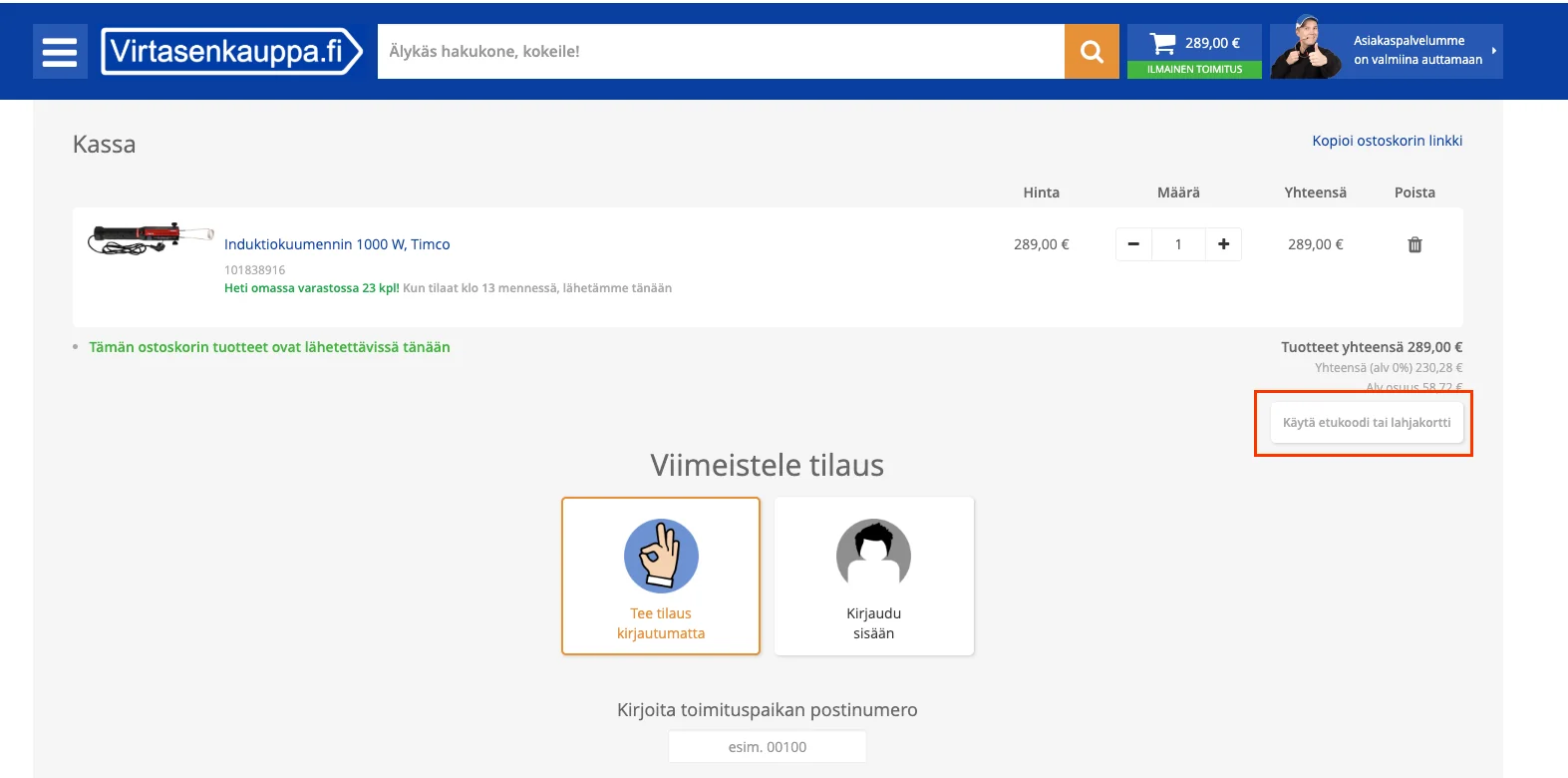Copy cart link via Kopioi ostoskorin linkki

point(1387,141)
